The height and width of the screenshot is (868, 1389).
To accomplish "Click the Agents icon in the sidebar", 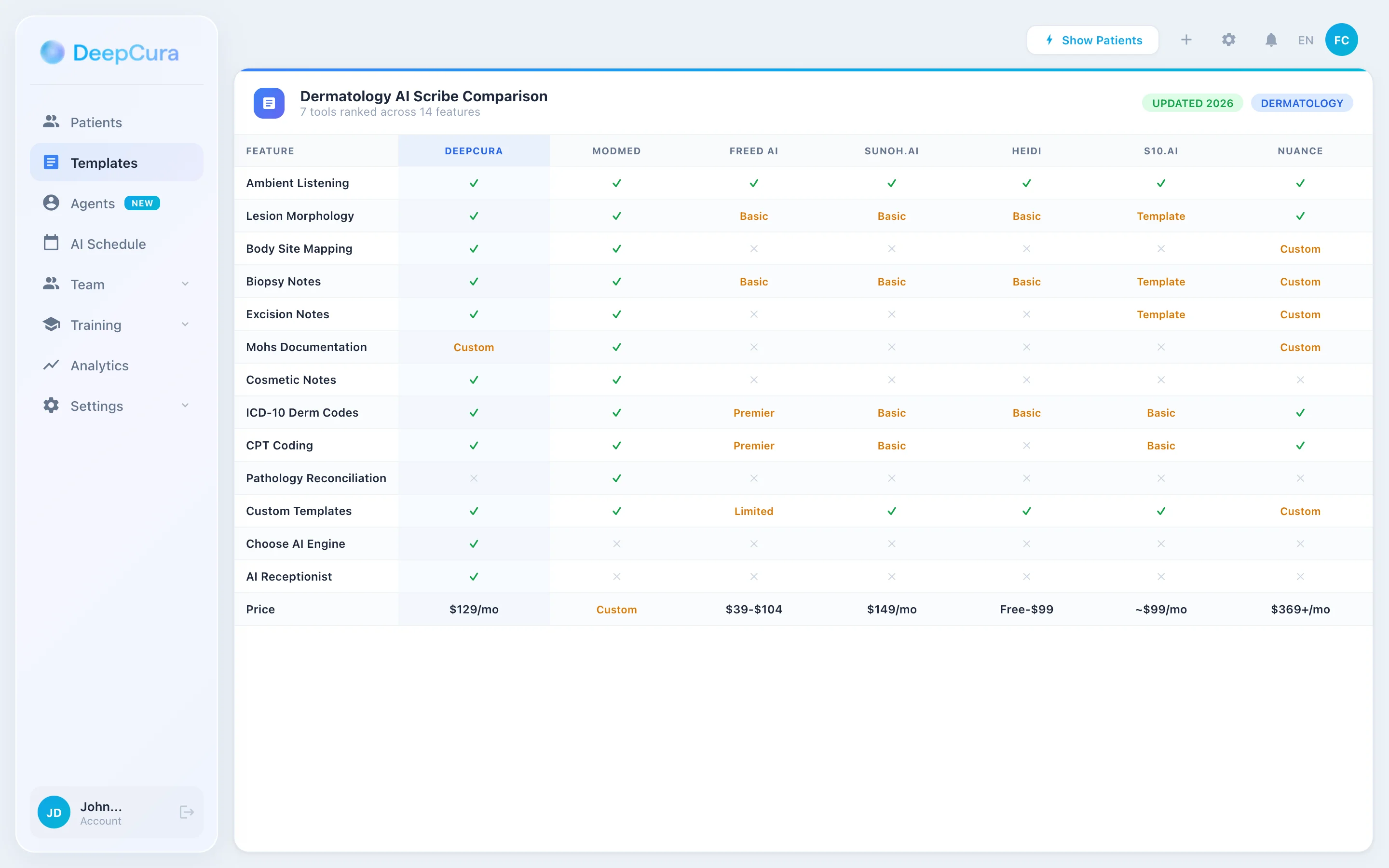I will 51,203.
